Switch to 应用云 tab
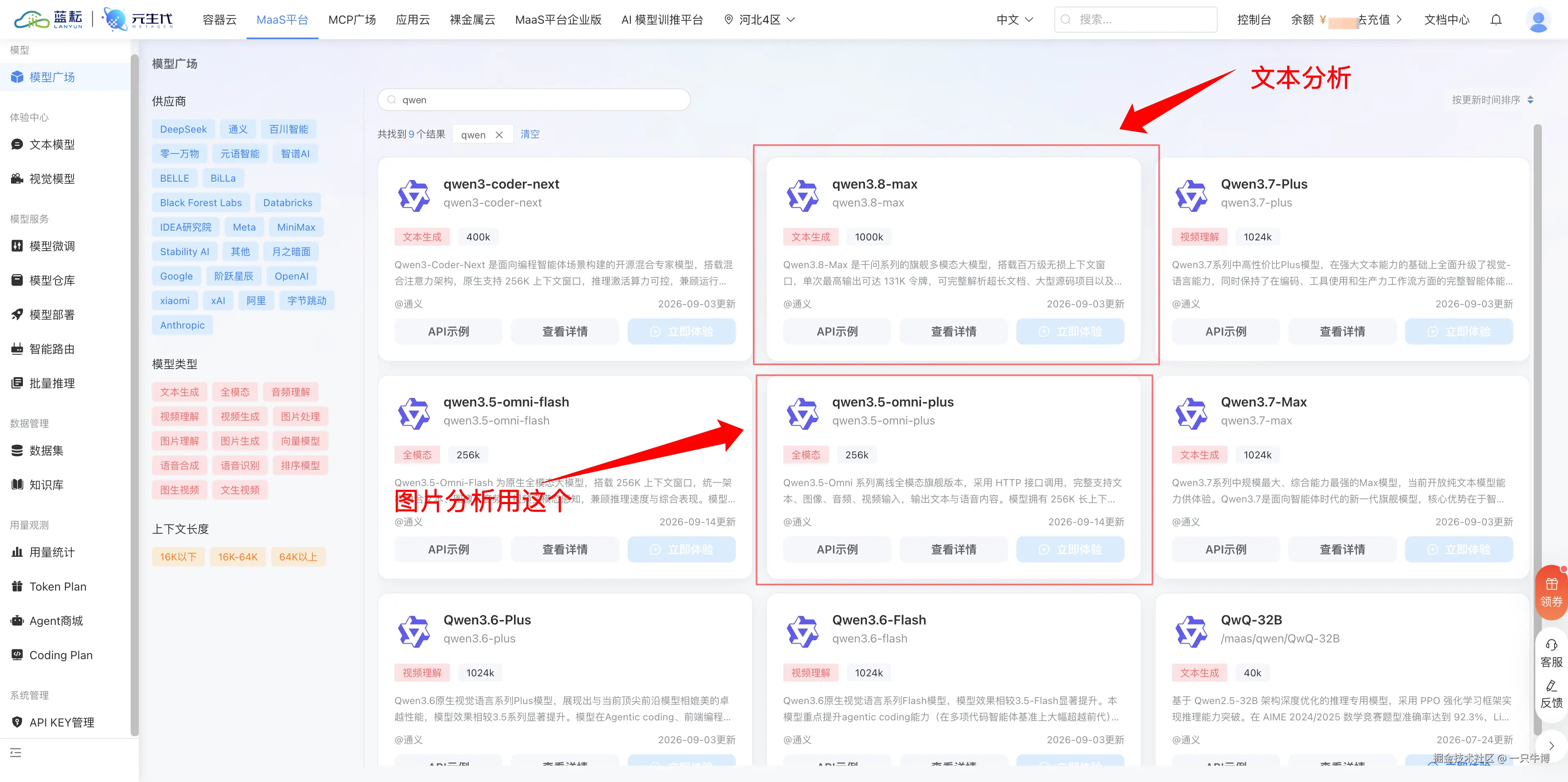Image resolution: width=1568 pixels, height=782 pixels. 413,20
